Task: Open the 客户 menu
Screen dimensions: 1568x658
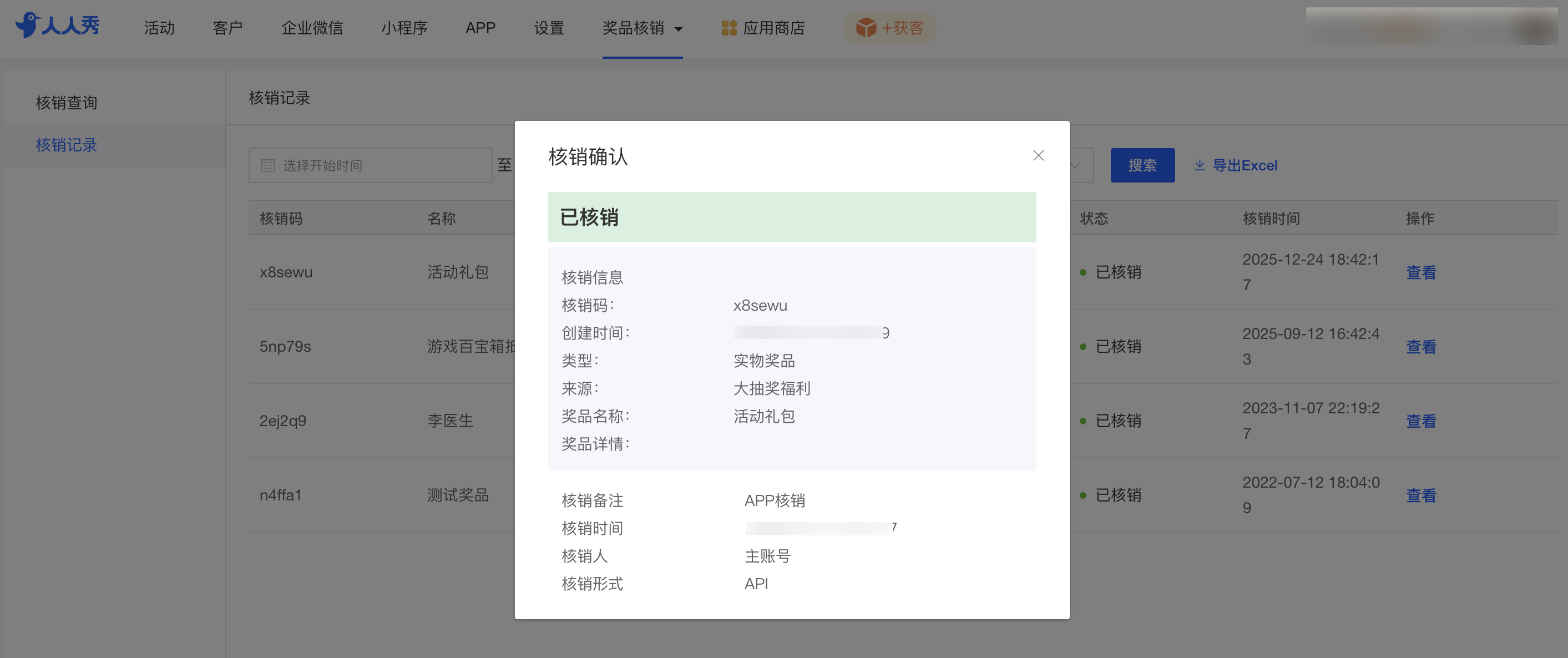Action: 227,28
